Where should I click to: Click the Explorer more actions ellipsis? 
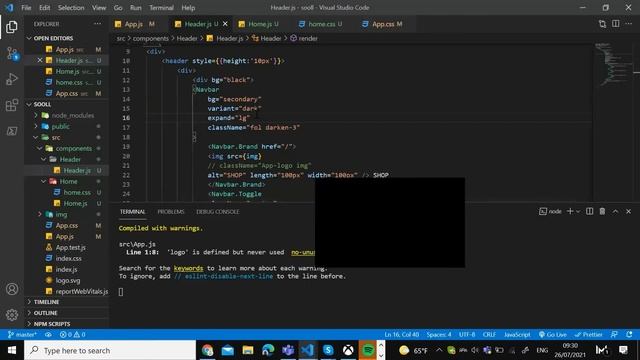(x=97, y=24)
